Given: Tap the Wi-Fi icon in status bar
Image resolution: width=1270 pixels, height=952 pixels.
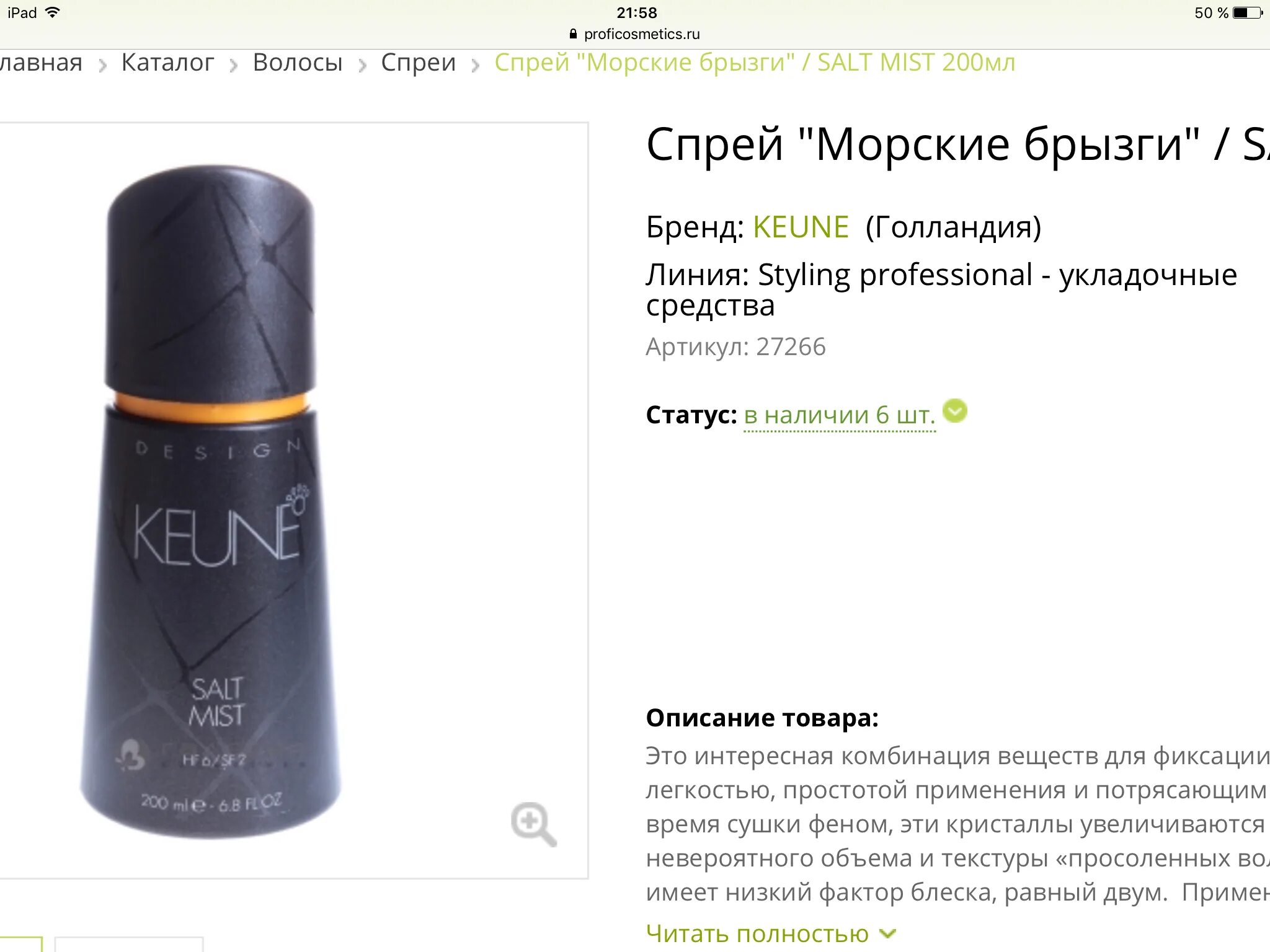Looking at the screenshot, I should (x=53, y=12).
